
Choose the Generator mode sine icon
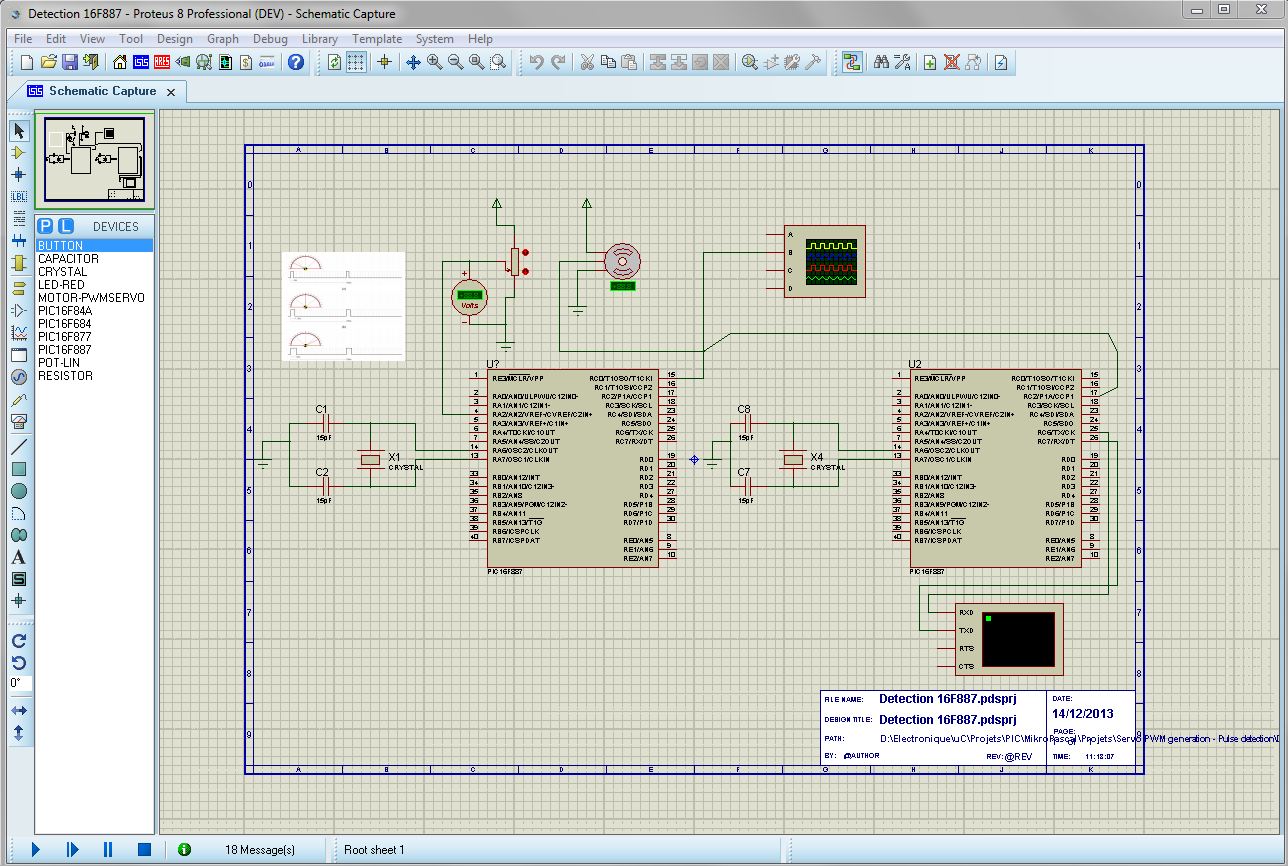(x=18, y=377)
